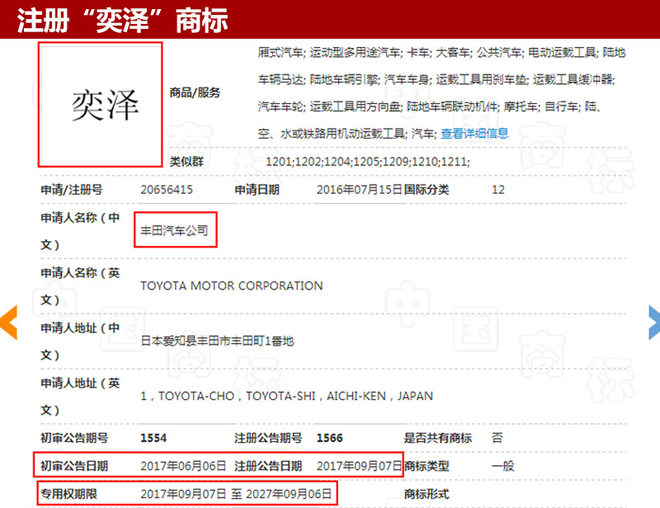Viewport: 660px width, 508px height.
Task: Click the 奕泽 trademark image
Action: click(100, 104)
